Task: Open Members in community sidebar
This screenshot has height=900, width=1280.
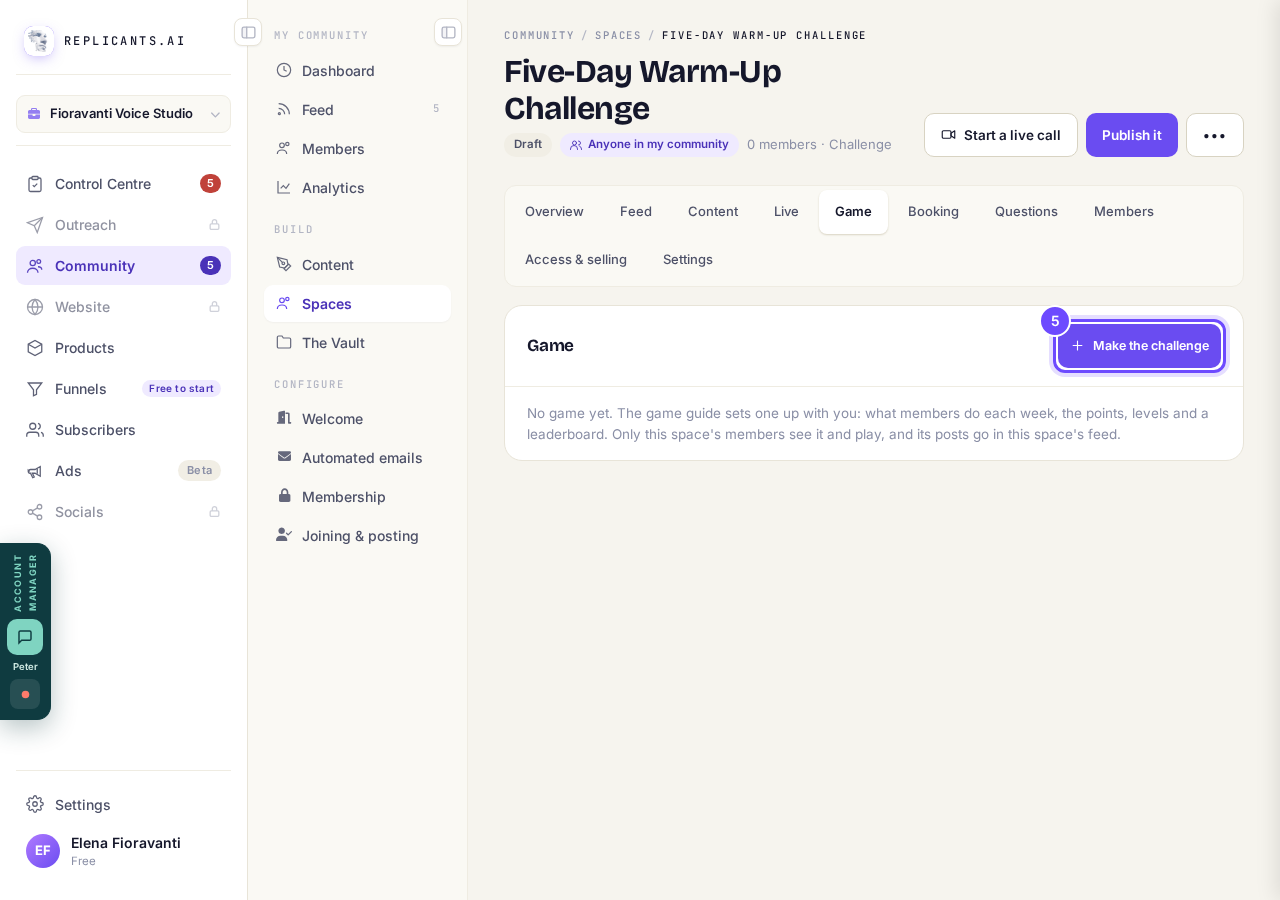Action: pos(357,149)
